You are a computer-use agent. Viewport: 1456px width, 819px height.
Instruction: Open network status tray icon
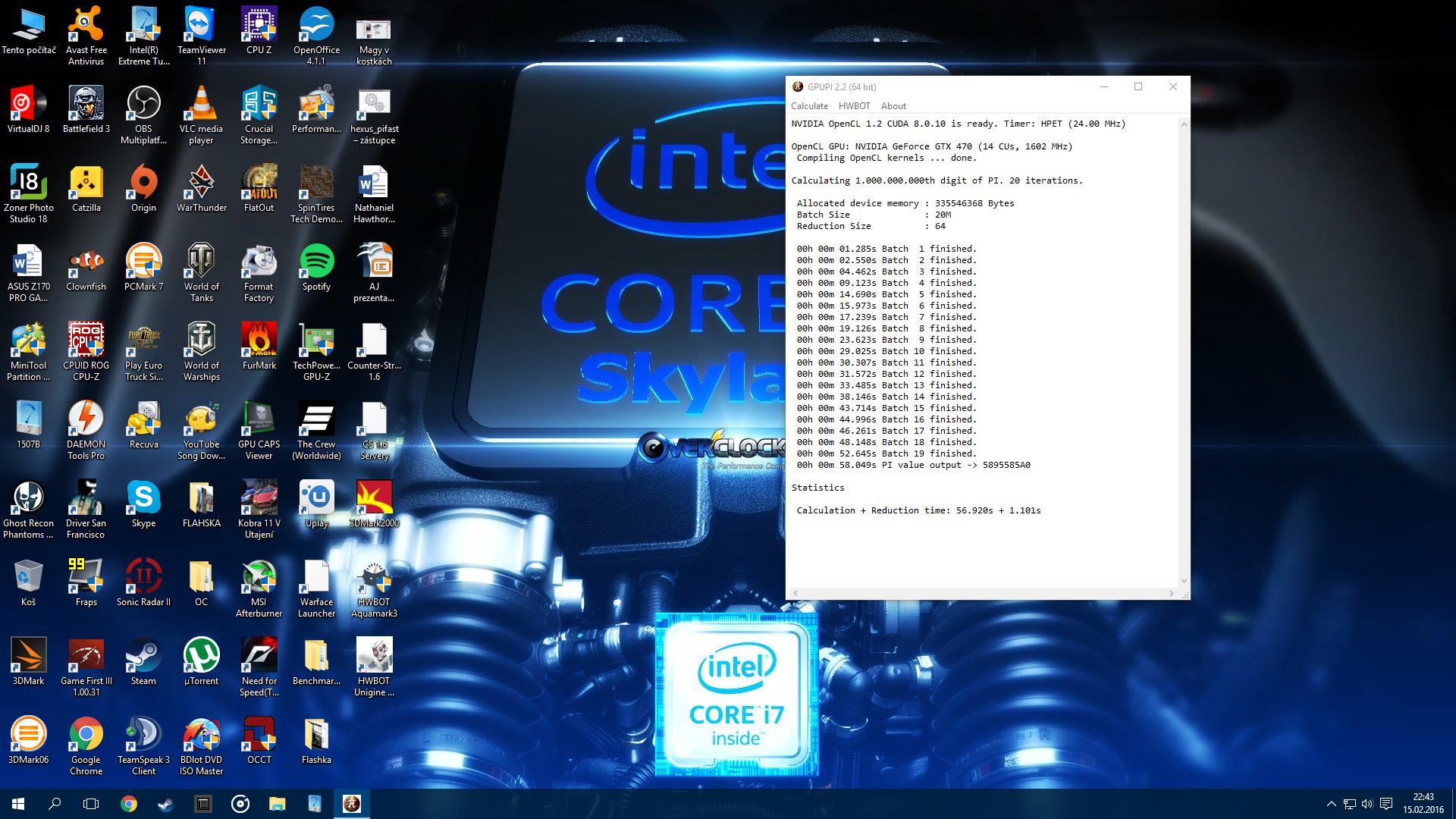[1350, 804]
